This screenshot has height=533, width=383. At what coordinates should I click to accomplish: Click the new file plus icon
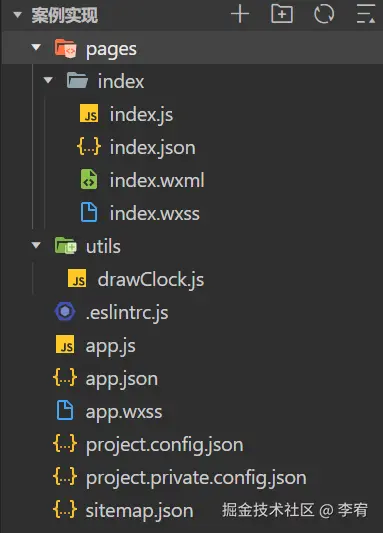tap(240, 14)
